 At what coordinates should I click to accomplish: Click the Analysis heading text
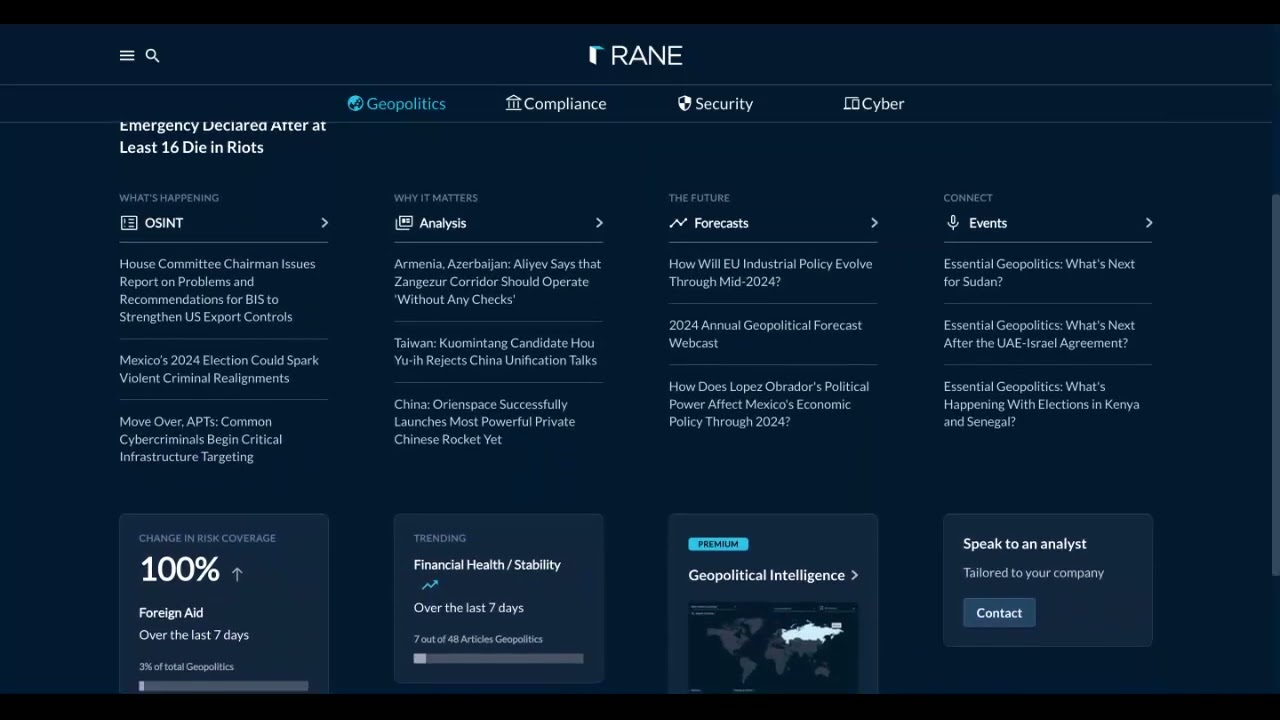coord(443,223)
